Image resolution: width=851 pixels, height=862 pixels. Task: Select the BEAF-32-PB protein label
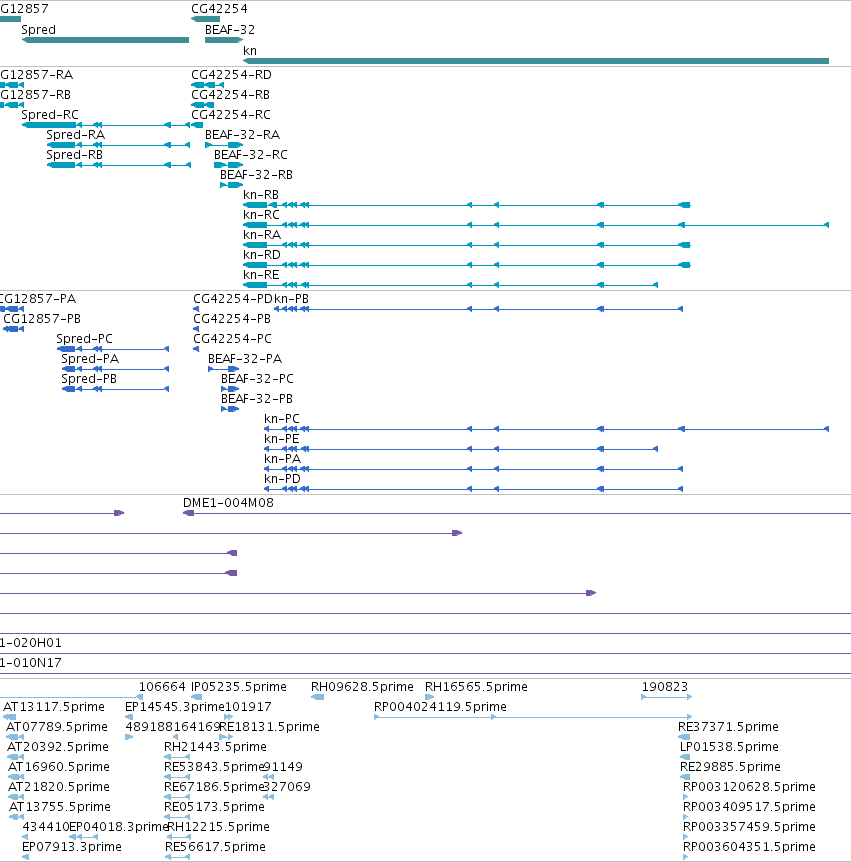coord(257,399)
